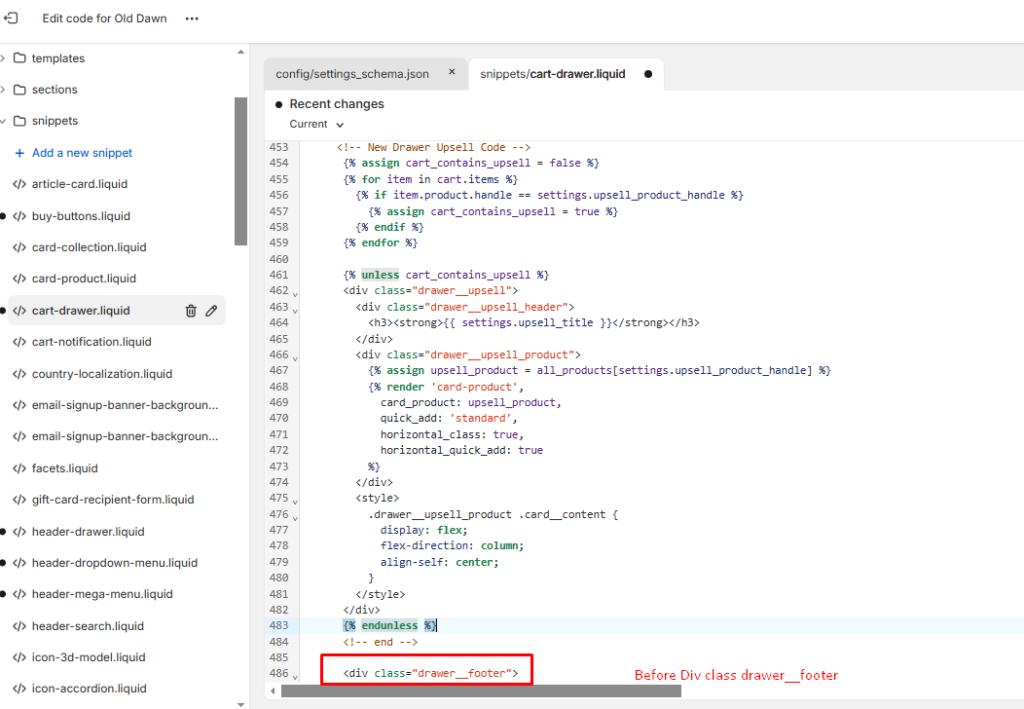Image resolution: width=1024 pixels, height=709 pixels.
Task: Click the 'New Drawer Upsell Code' comment
Action: (x=434, y=148)
